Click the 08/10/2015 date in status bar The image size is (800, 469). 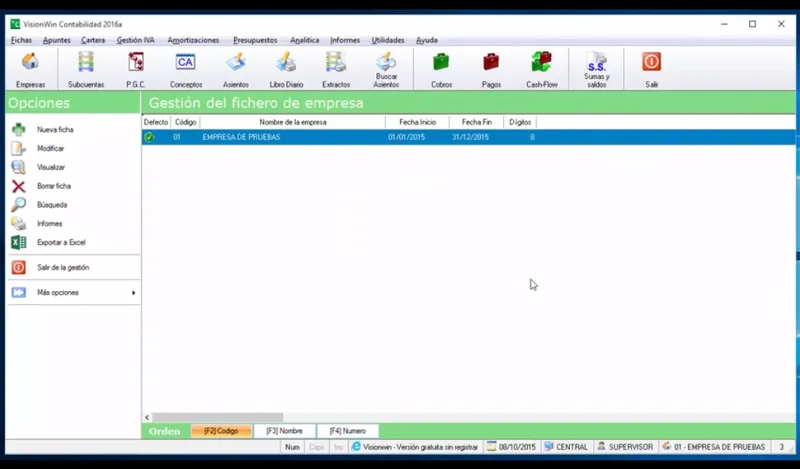click(512, 447)
